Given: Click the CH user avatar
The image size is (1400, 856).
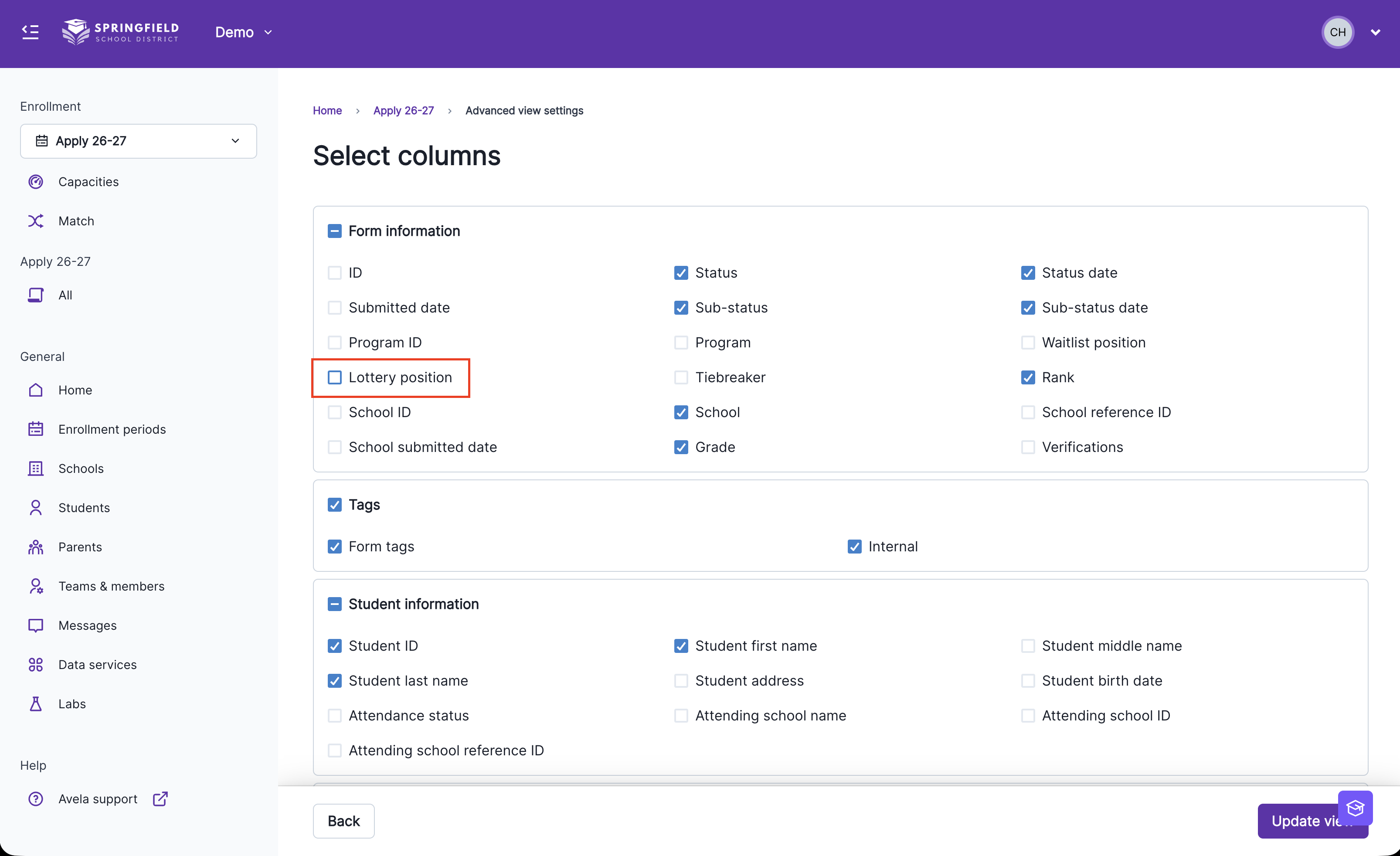Looking at the screenshot, I should click(1338, 32).
